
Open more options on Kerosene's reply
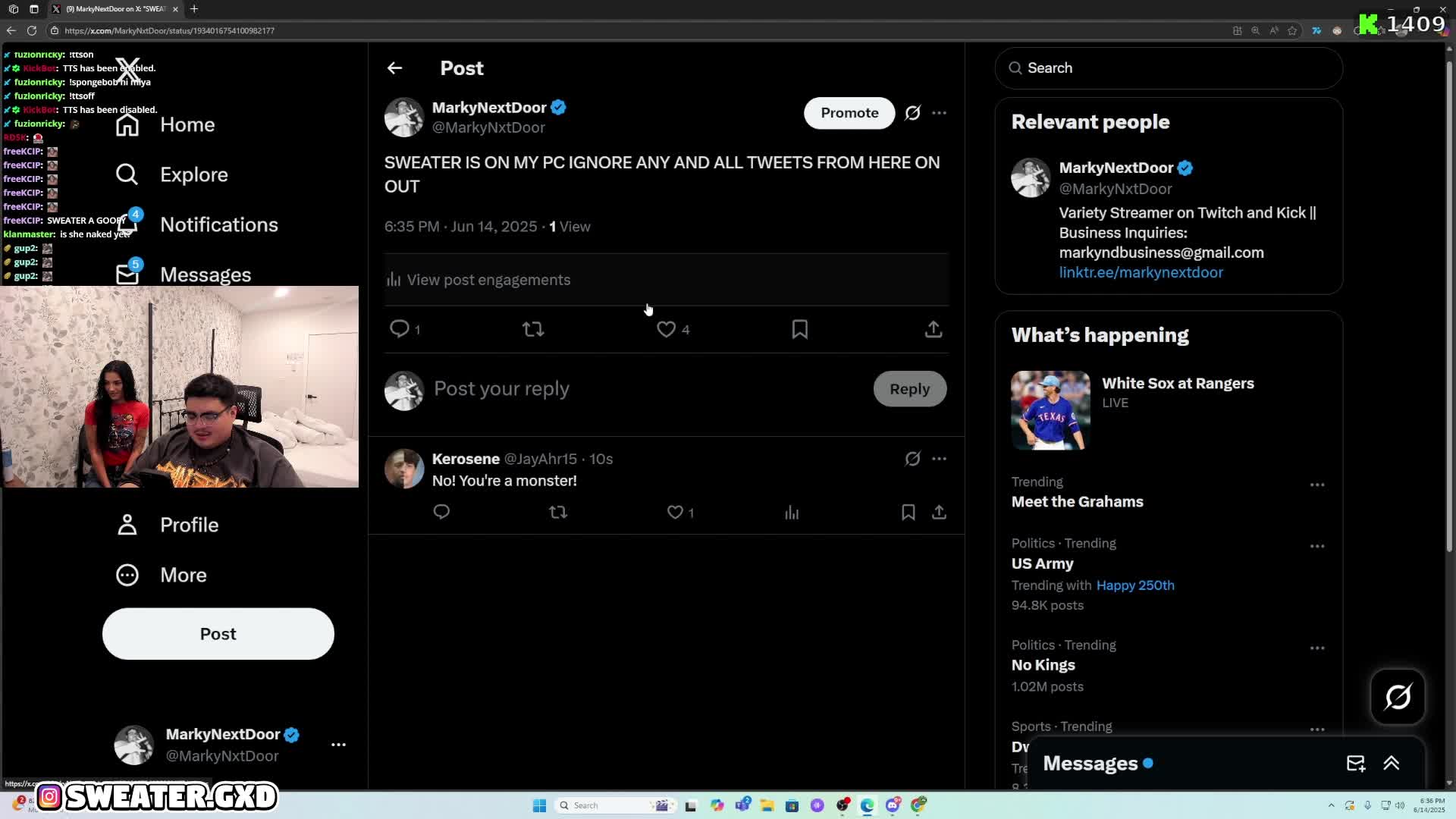[x=939, y=459]
